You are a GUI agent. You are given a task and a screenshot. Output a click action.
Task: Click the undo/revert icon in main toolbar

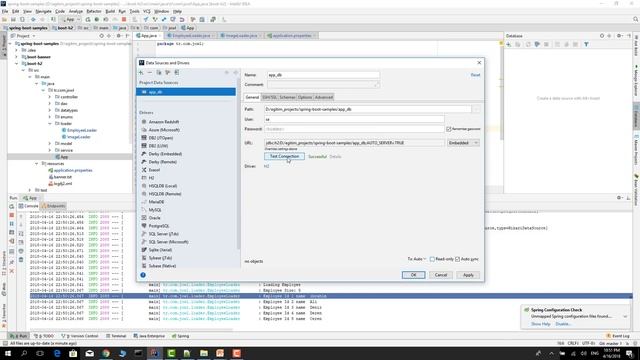[182, 19]
